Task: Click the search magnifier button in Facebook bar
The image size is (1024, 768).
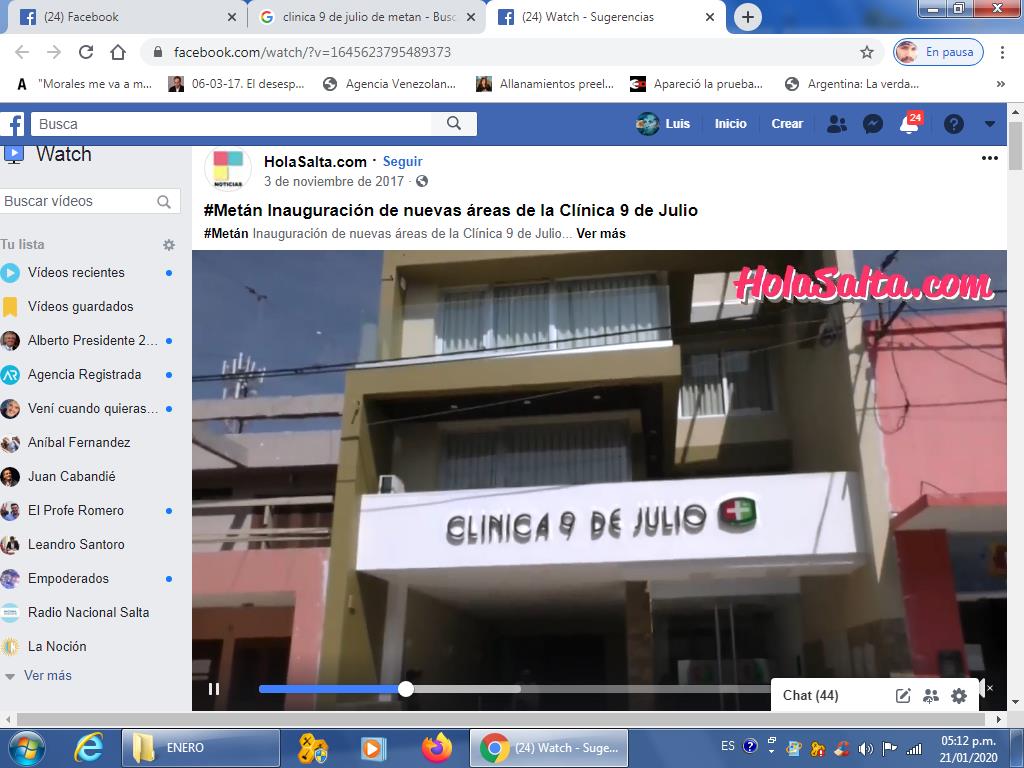Action: pos(454,123)
